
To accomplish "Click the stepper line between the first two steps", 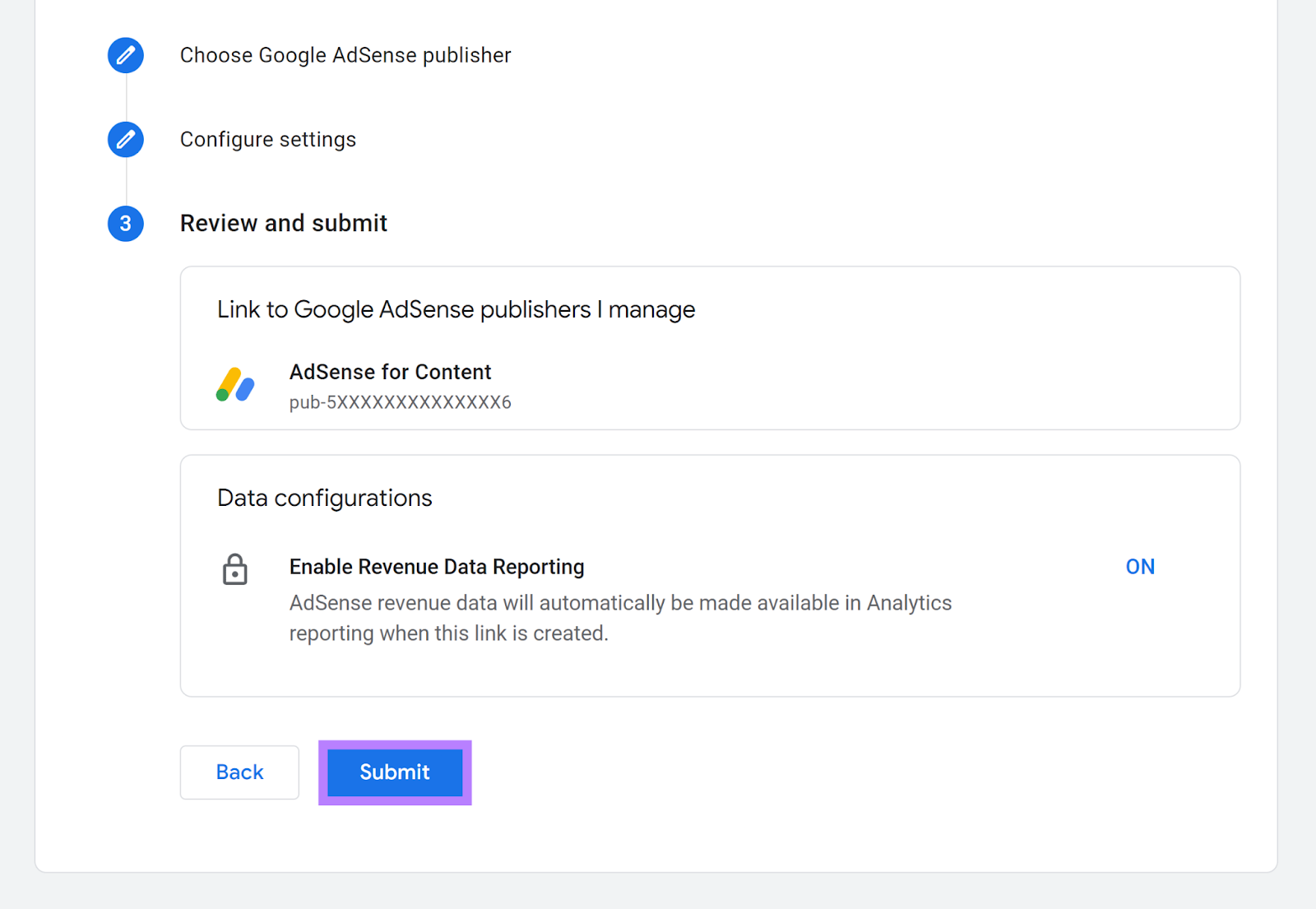I will [x=126, y=97].
